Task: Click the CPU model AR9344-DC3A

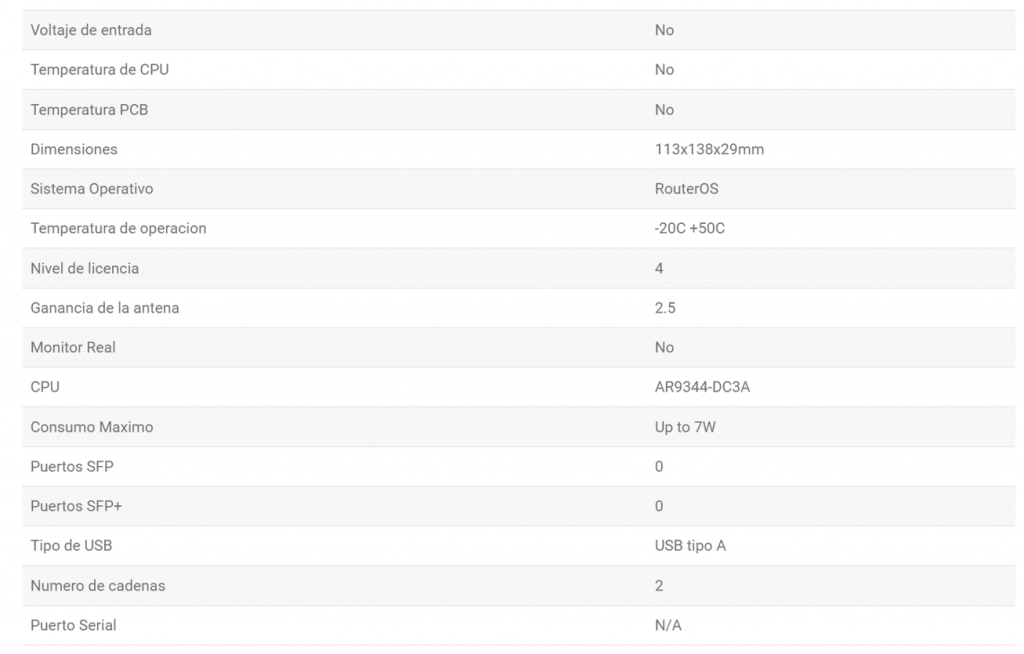Action: 702,387
